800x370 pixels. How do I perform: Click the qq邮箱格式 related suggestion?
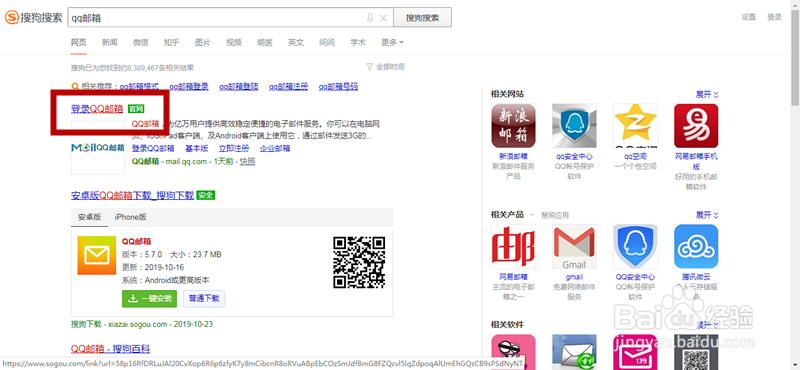140,87
